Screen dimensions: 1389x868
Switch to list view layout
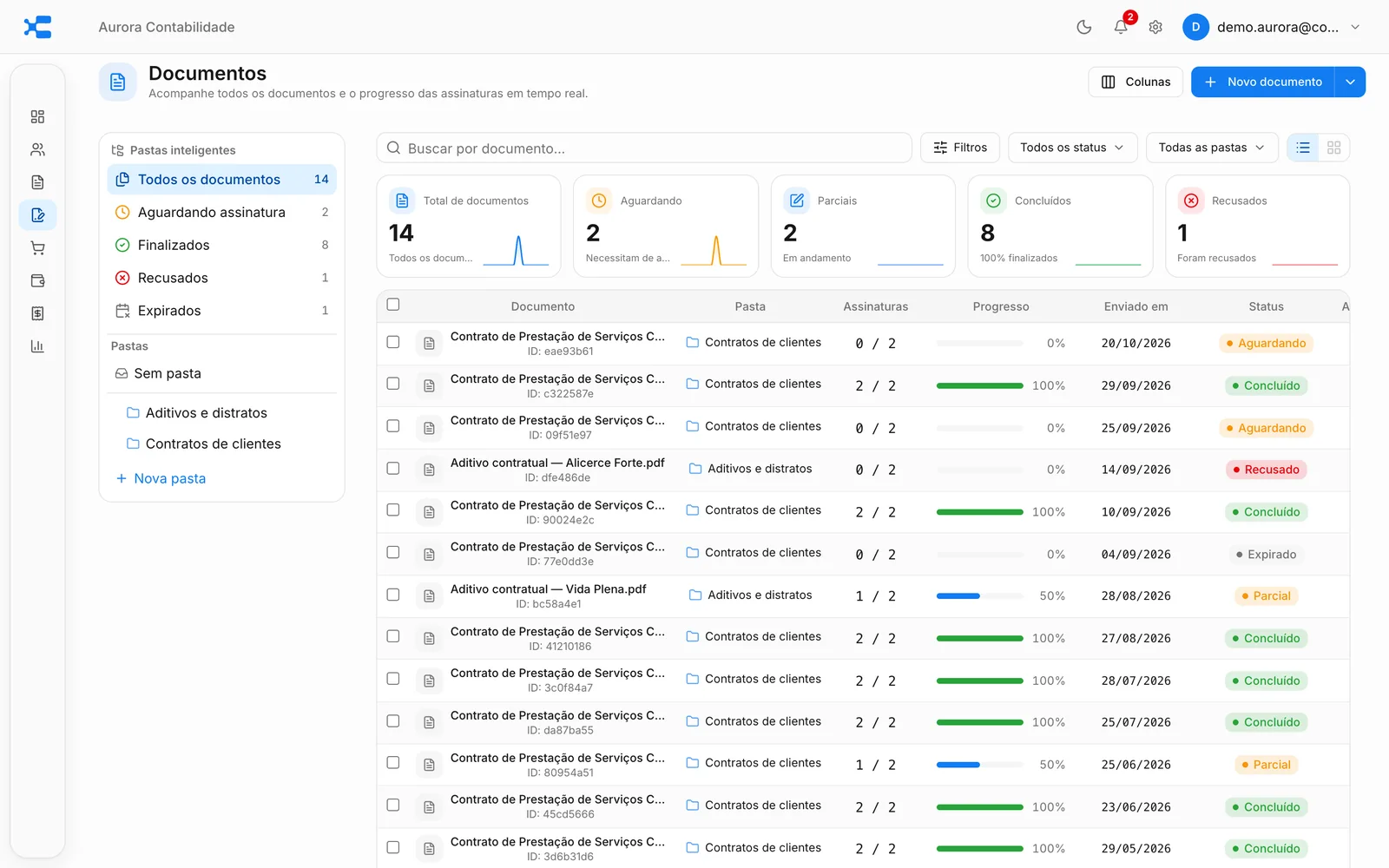point(1303,148)
